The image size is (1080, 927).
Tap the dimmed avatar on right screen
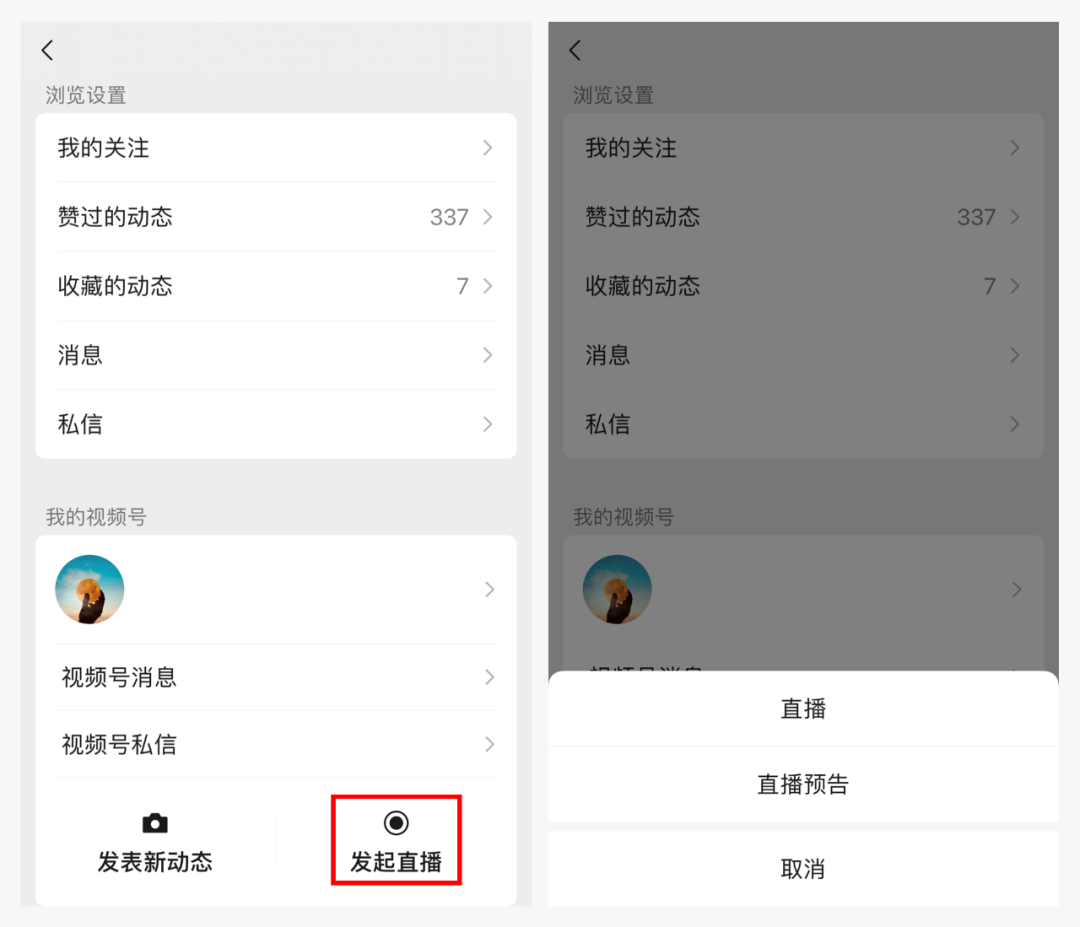(617, 590)
